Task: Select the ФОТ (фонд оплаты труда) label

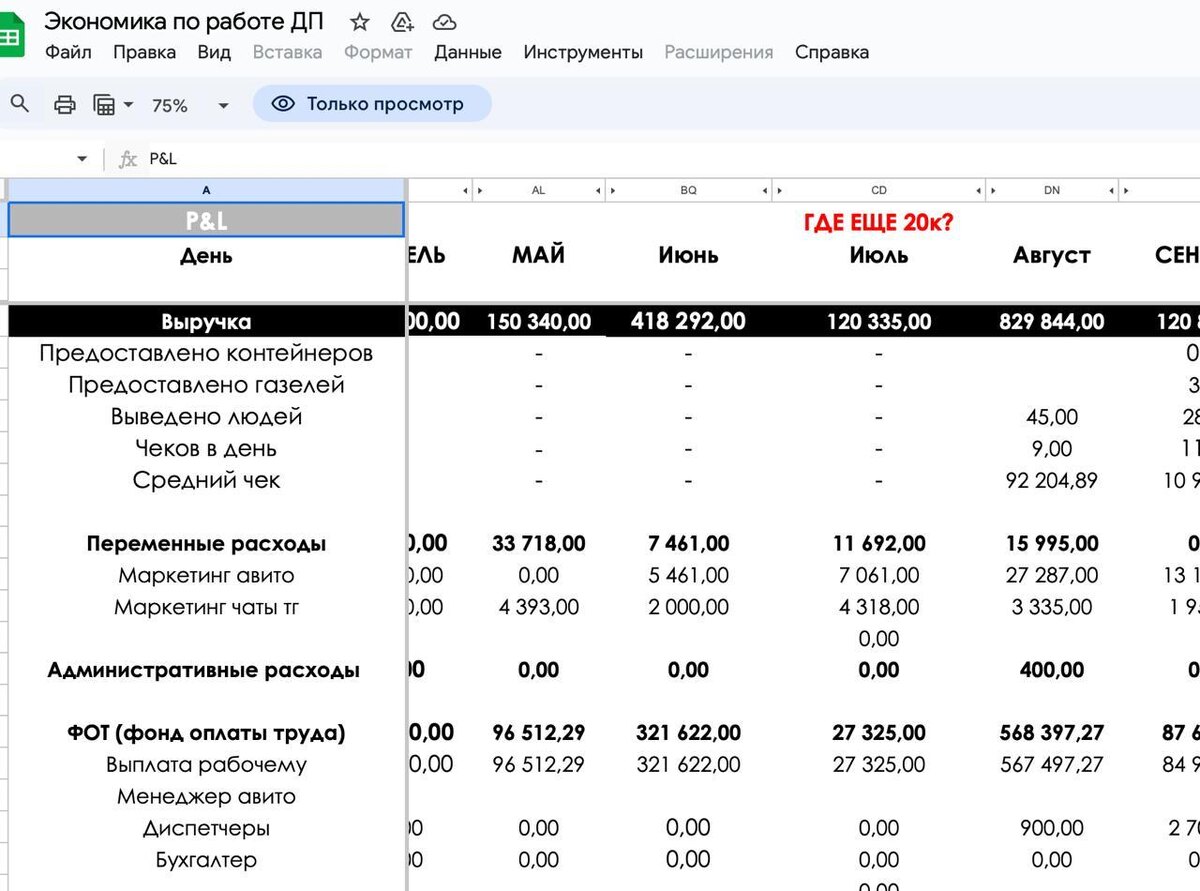Action: pos(206,733)
